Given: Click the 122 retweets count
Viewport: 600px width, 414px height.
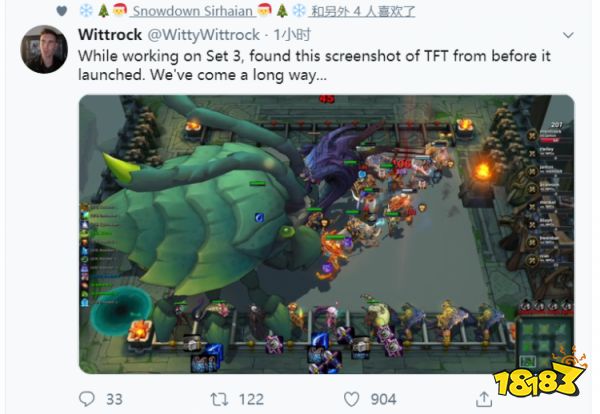Looking at the screenshot, I should [251, 399].
